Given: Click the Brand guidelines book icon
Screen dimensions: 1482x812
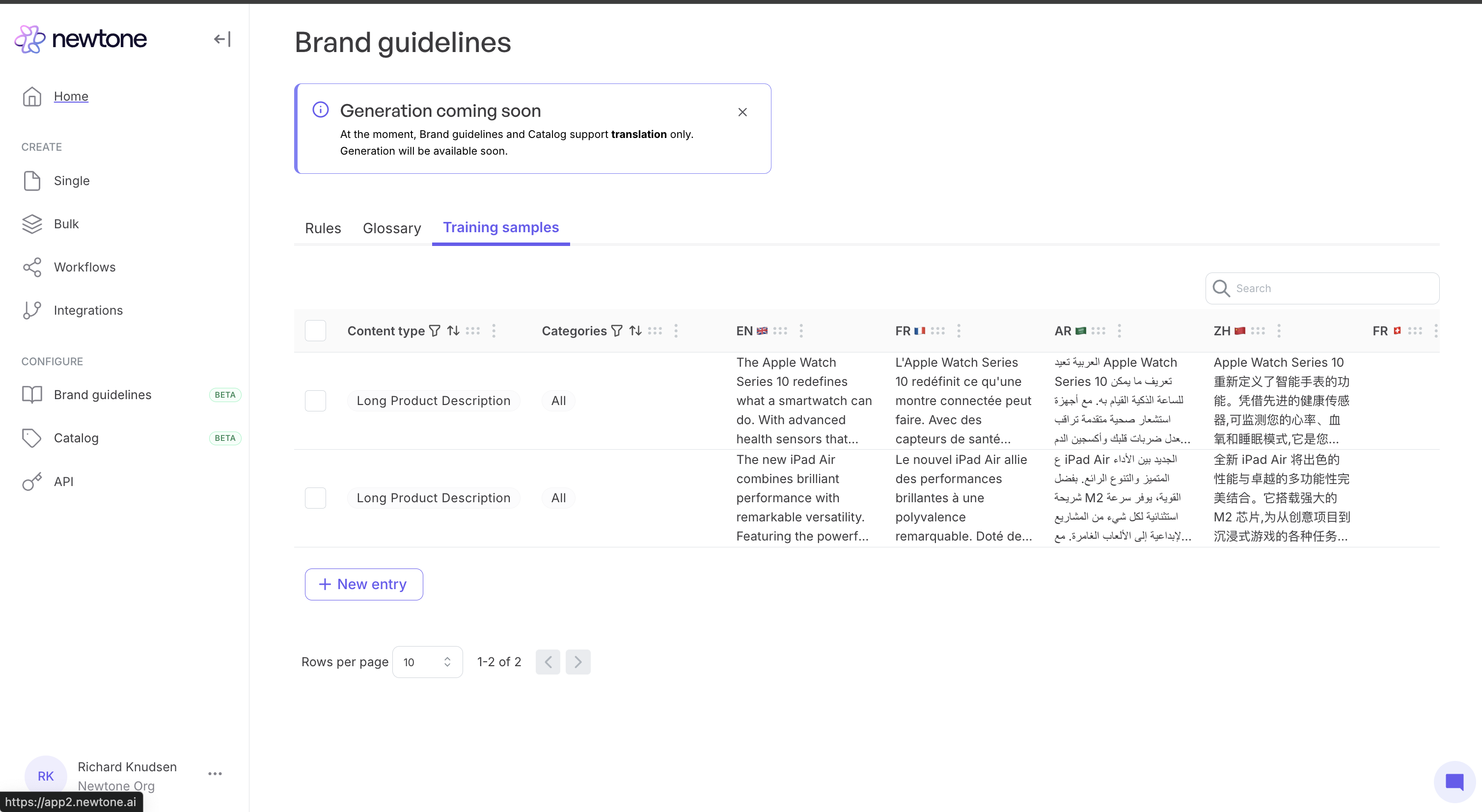Looking at the screenshot, I should coord(32,395).
